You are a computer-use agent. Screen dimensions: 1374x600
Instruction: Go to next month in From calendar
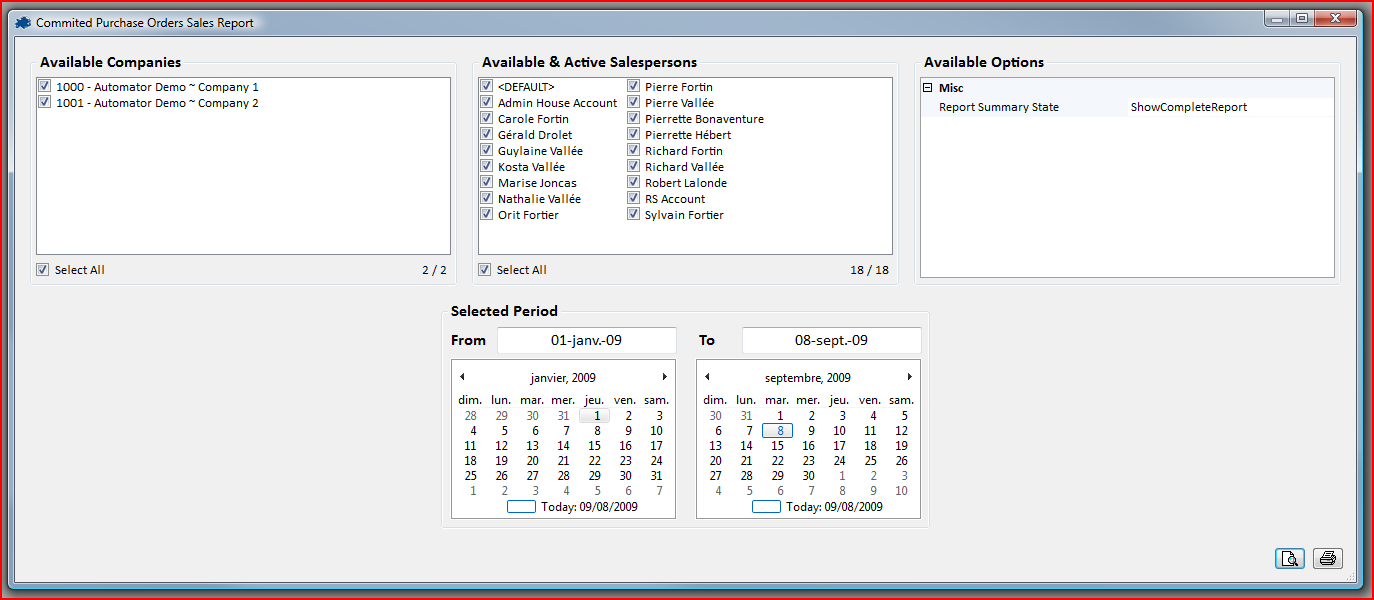point(664,377)
